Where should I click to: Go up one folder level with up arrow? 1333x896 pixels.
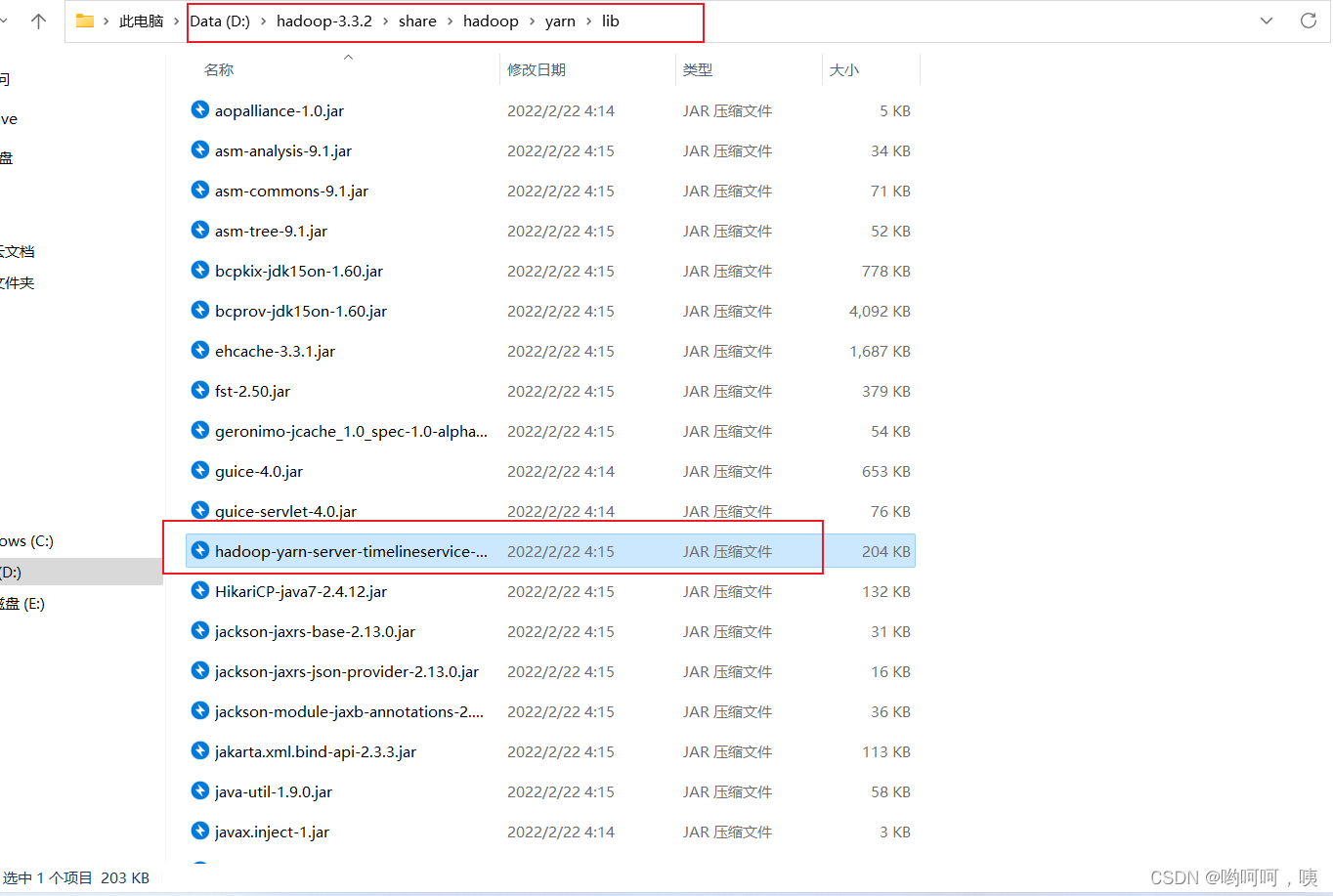pyautogui.click(x=39, y=21)
